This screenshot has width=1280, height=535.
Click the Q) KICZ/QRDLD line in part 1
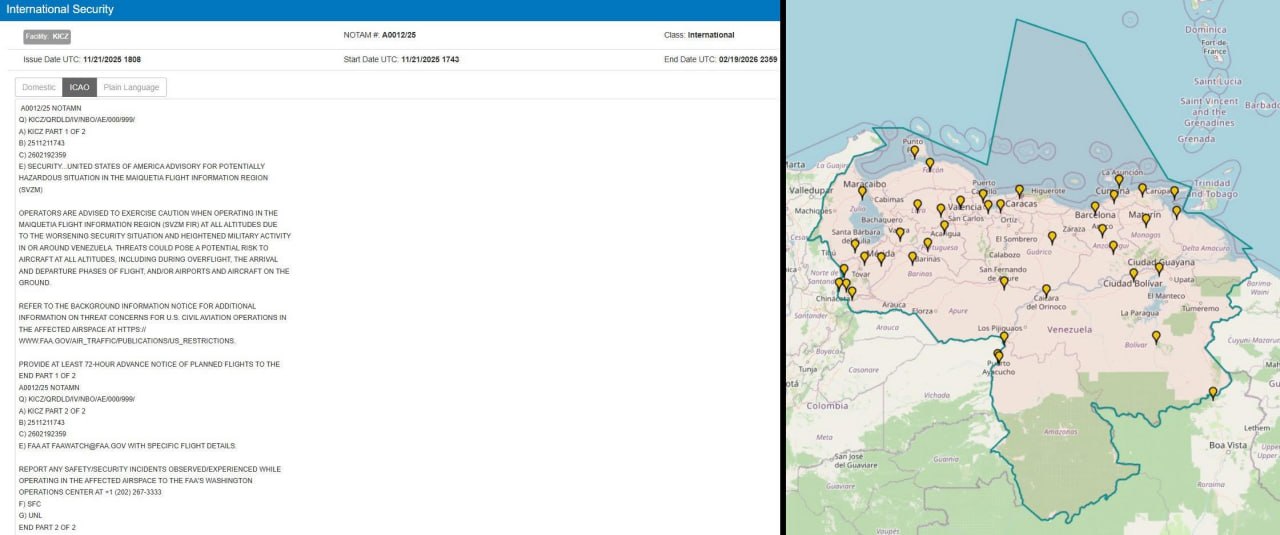tap(76, 120)
